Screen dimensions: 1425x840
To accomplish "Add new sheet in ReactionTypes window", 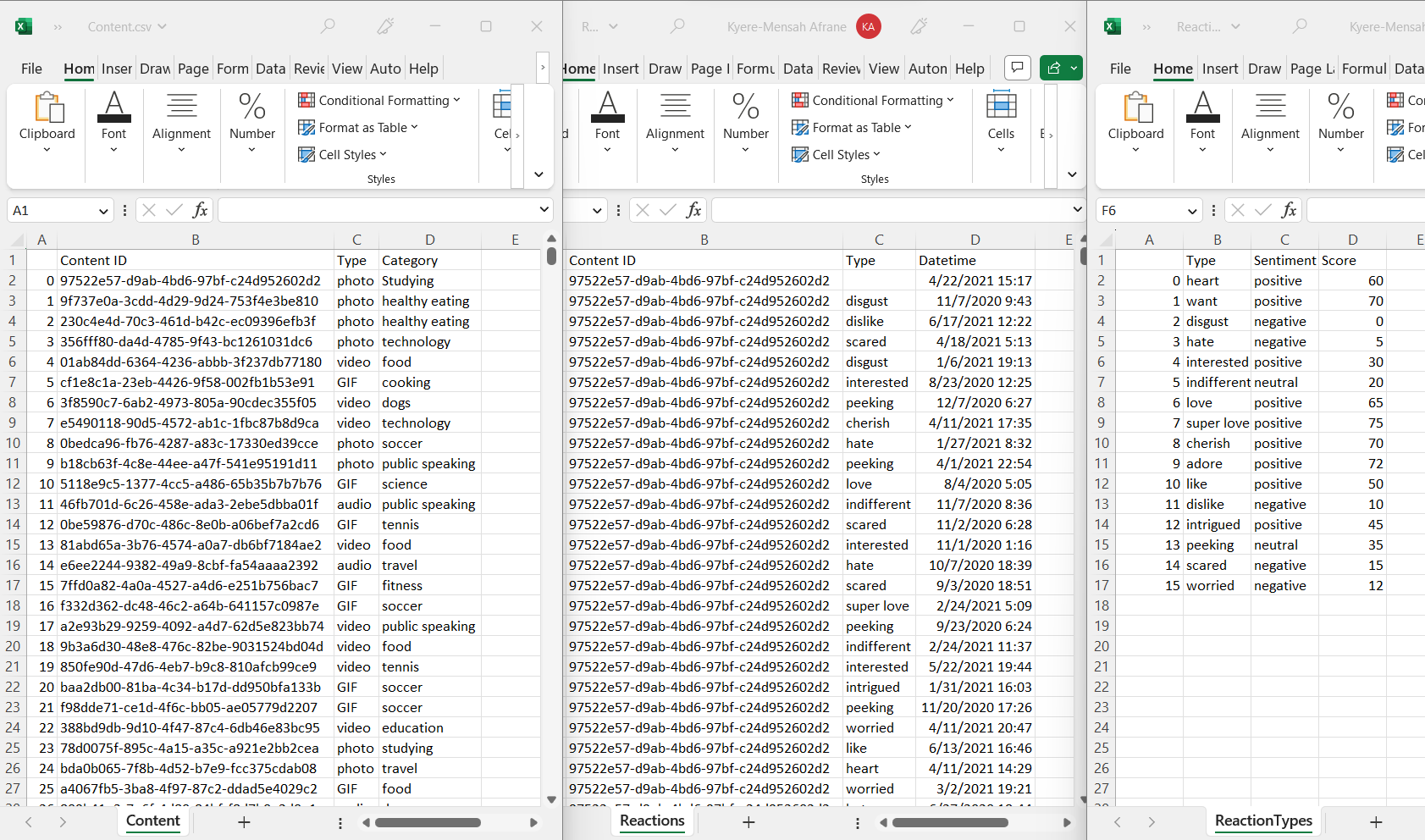I will point(1376,822).
